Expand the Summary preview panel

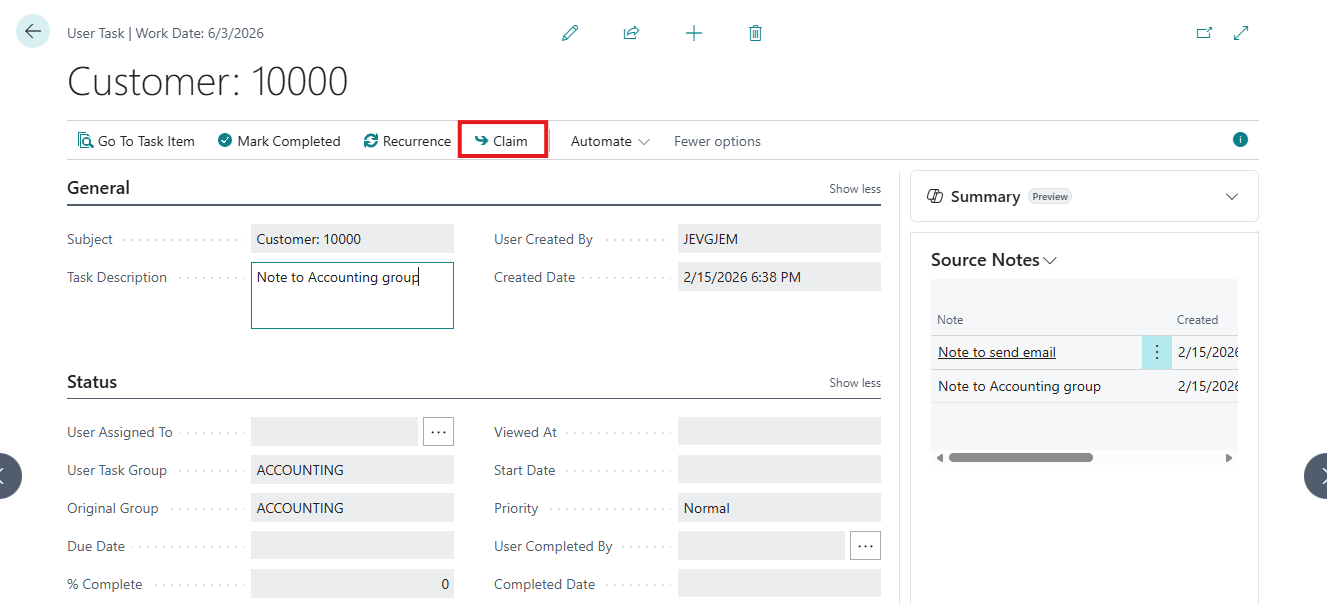(1232, 197)
